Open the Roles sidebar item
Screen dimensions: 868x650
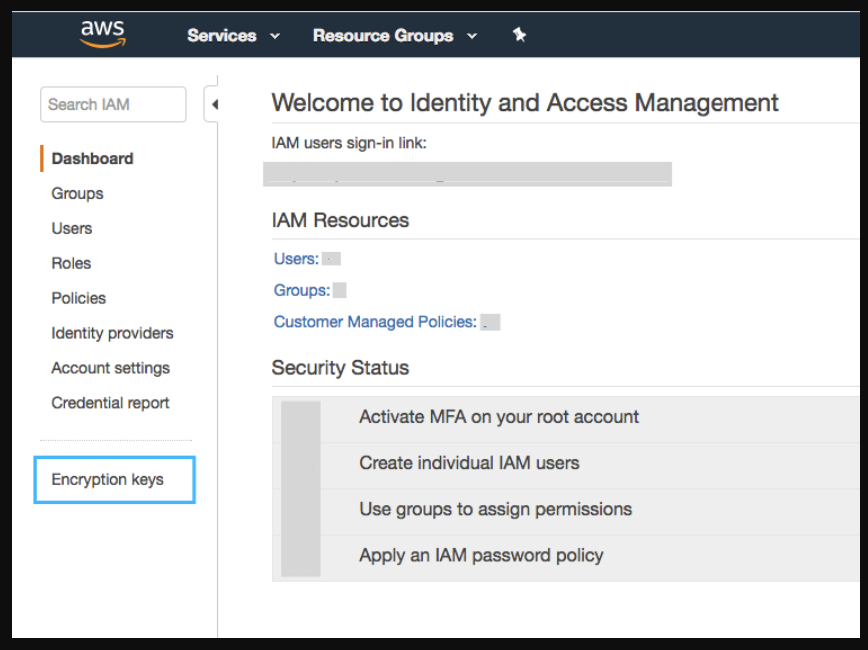click(x=71, y=263)
